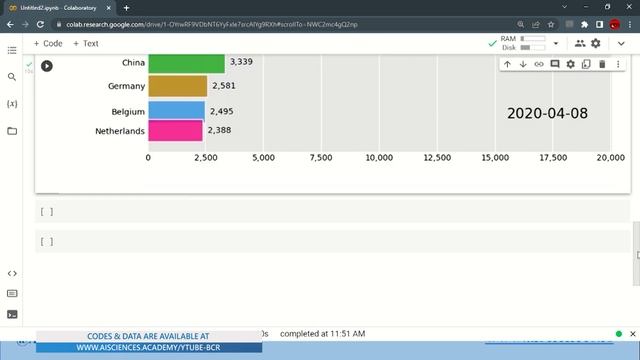Open the RAM and Disk resource indicator
Image resolution: width=640 pixels, height=360 pixels.
tap(523, 43)
